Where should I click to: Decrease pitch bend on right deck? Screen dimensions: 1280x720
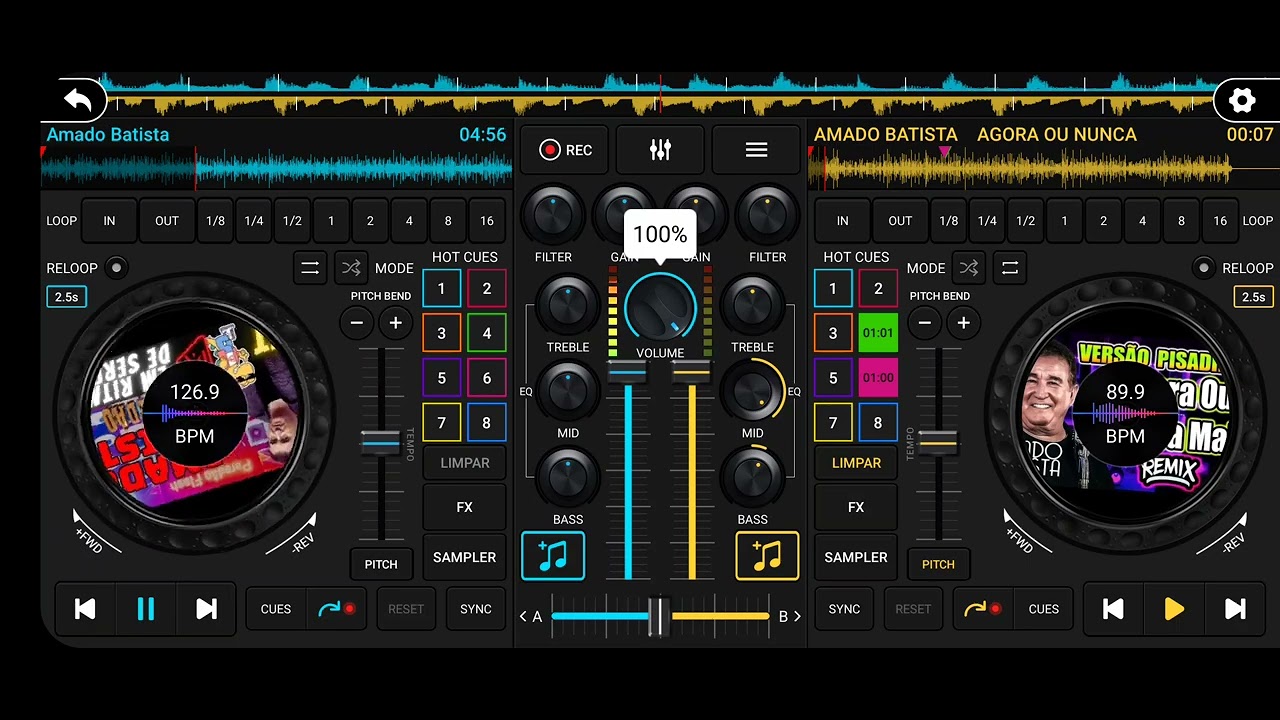pyautogui.click(x=925, y=323)
